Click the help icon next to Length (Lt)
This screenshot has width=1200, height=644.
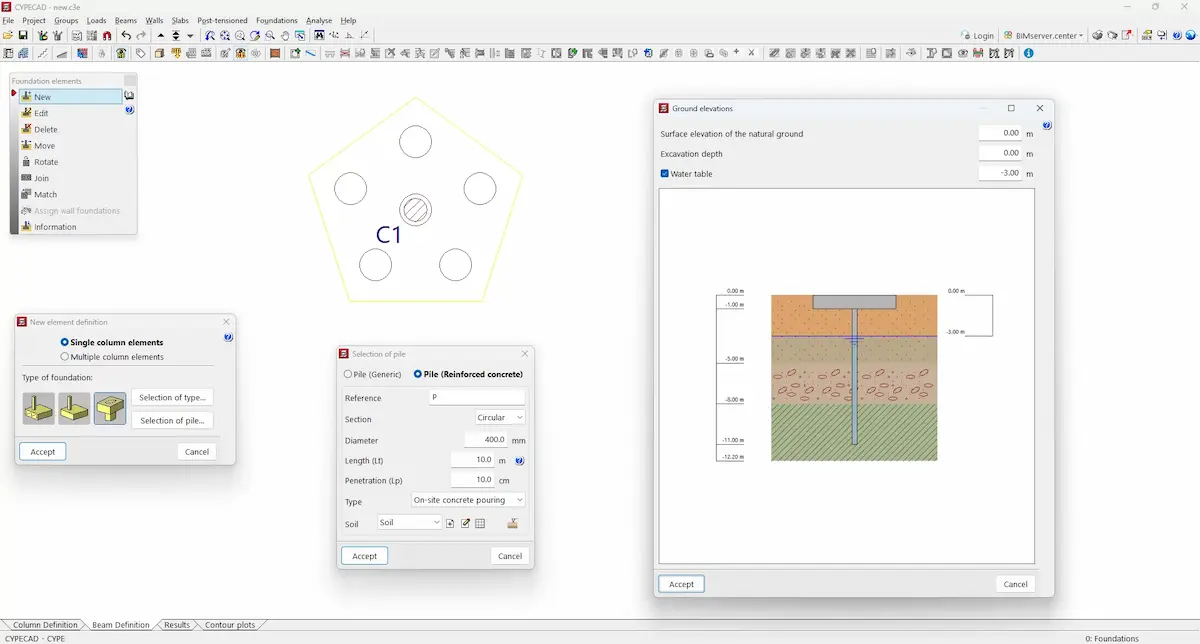[520, 461]
